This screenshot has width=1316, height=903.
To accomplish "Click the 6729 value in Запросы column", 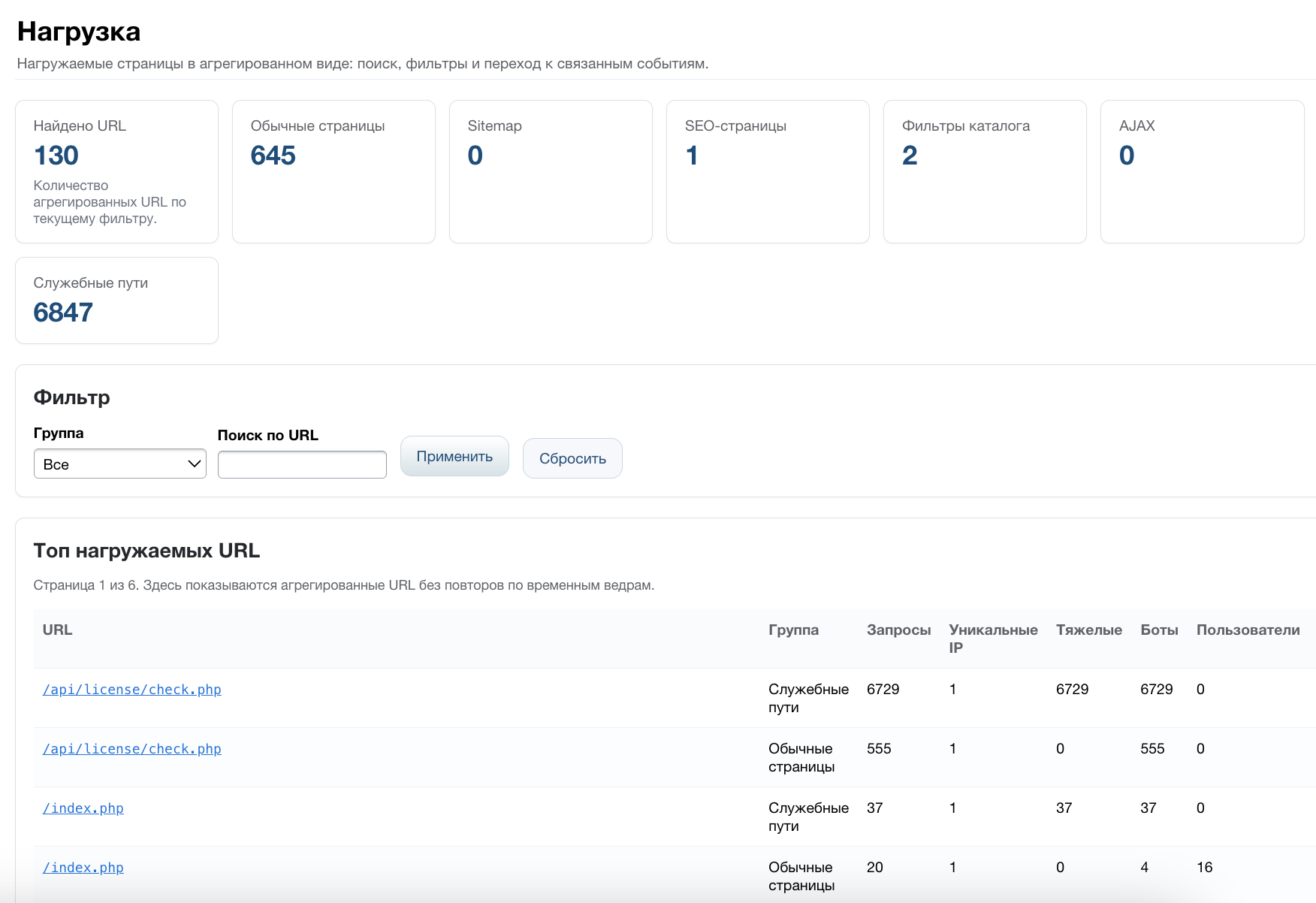I will 883,689.
